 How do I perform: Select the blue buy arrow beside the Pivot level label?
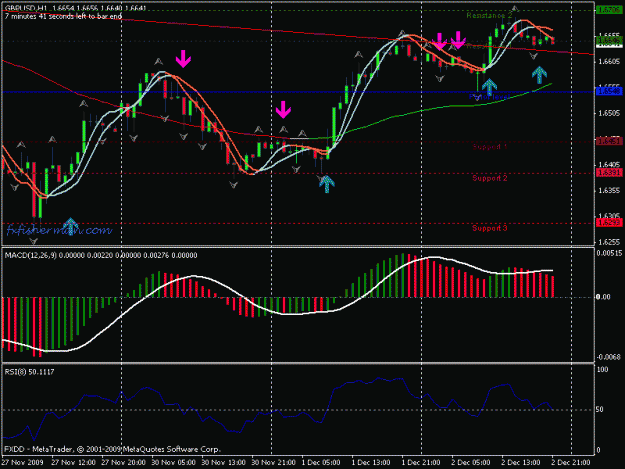489,88
